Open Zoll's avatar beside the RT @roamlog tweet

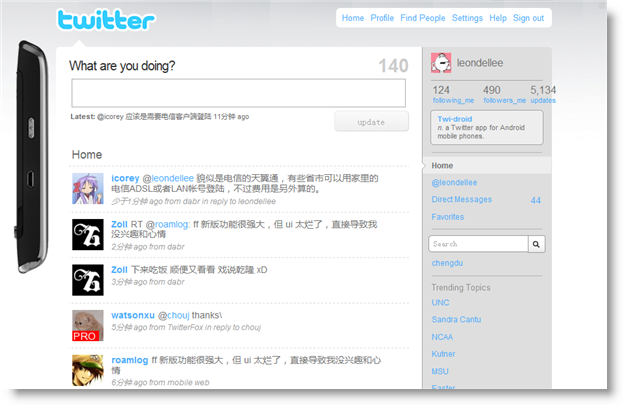click(88, 234)
